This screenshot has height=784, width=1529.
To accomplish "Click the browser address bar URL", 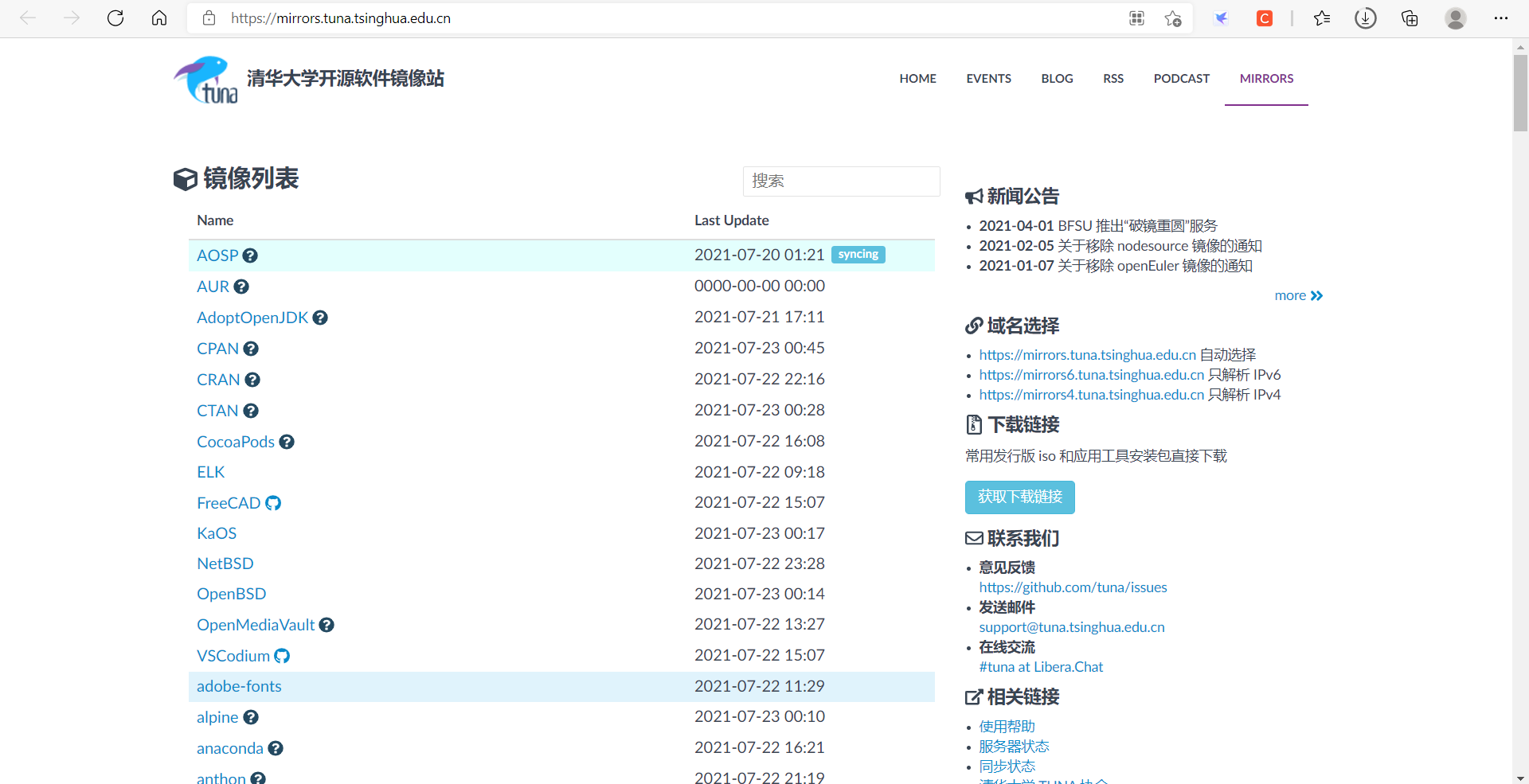I will (341, 18).
